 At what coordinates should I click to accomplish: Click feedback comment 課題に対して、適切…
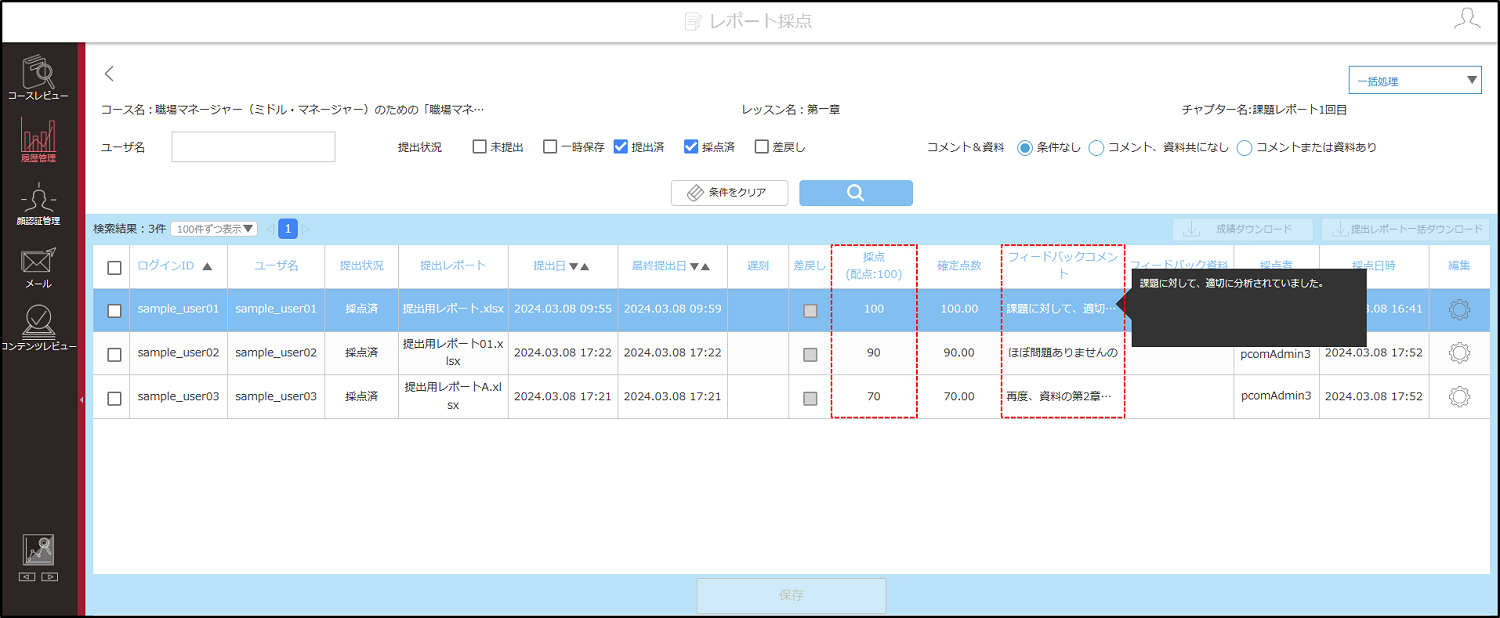[1059, 309]
